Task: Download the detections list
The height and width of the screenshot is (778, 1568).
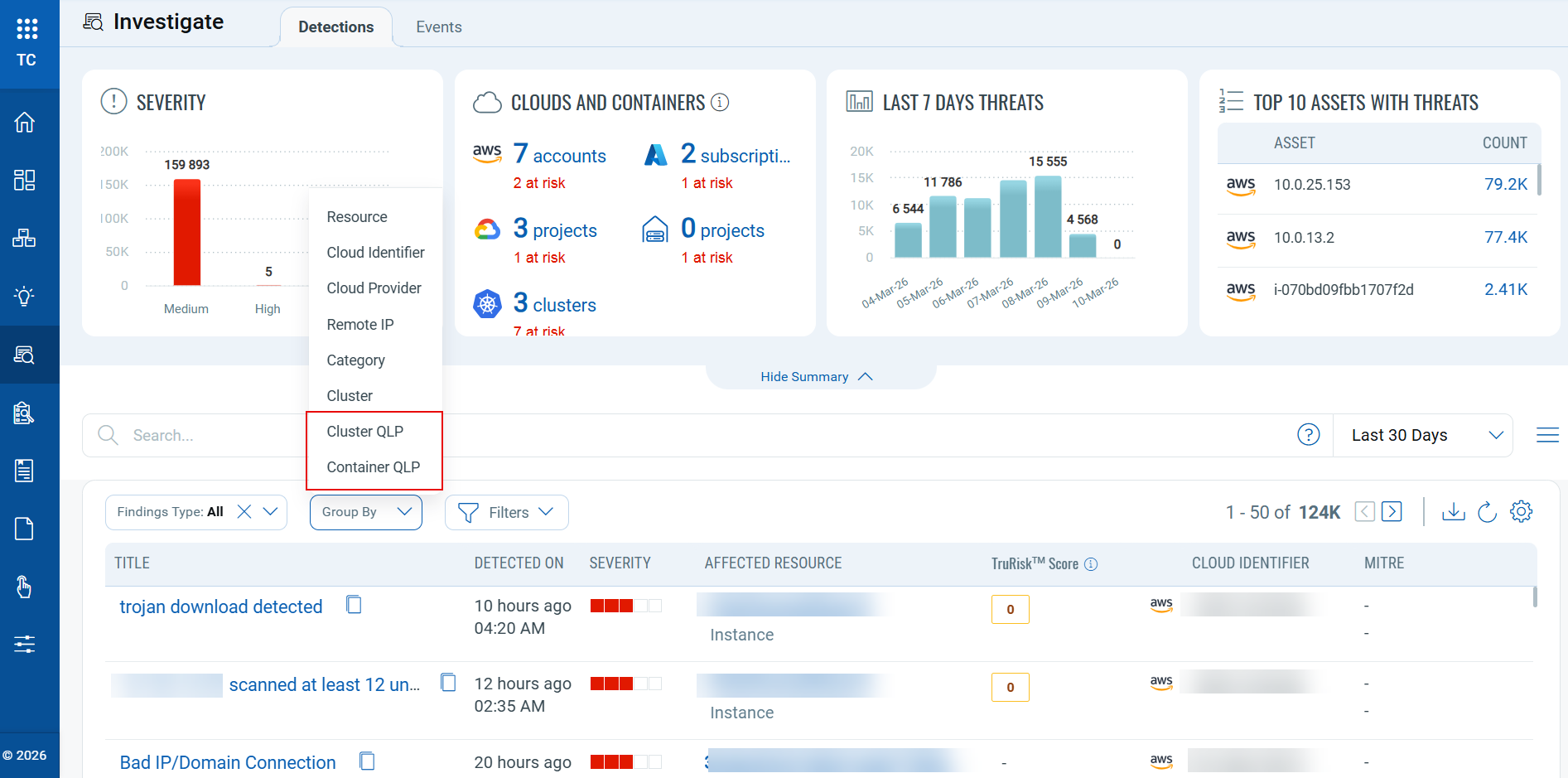Action: click(1453, 512)
